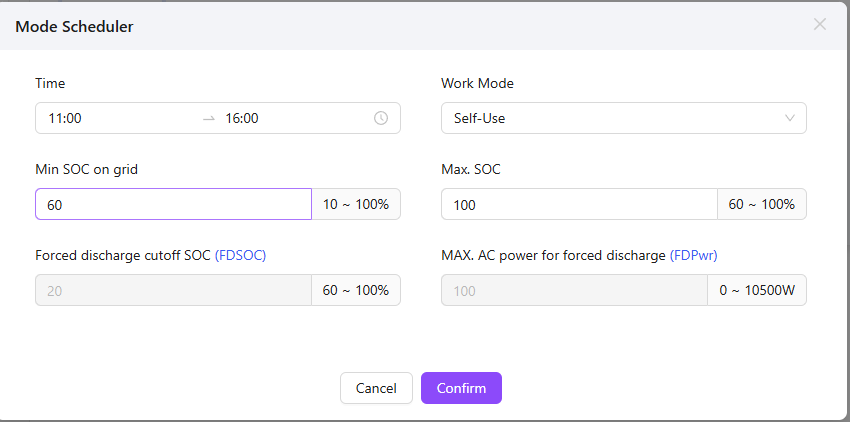The height and width of the screenshot is (422, 850).
Task: Click the range hint beside forced discharge cutoff SOC
Action: point(356,290)
